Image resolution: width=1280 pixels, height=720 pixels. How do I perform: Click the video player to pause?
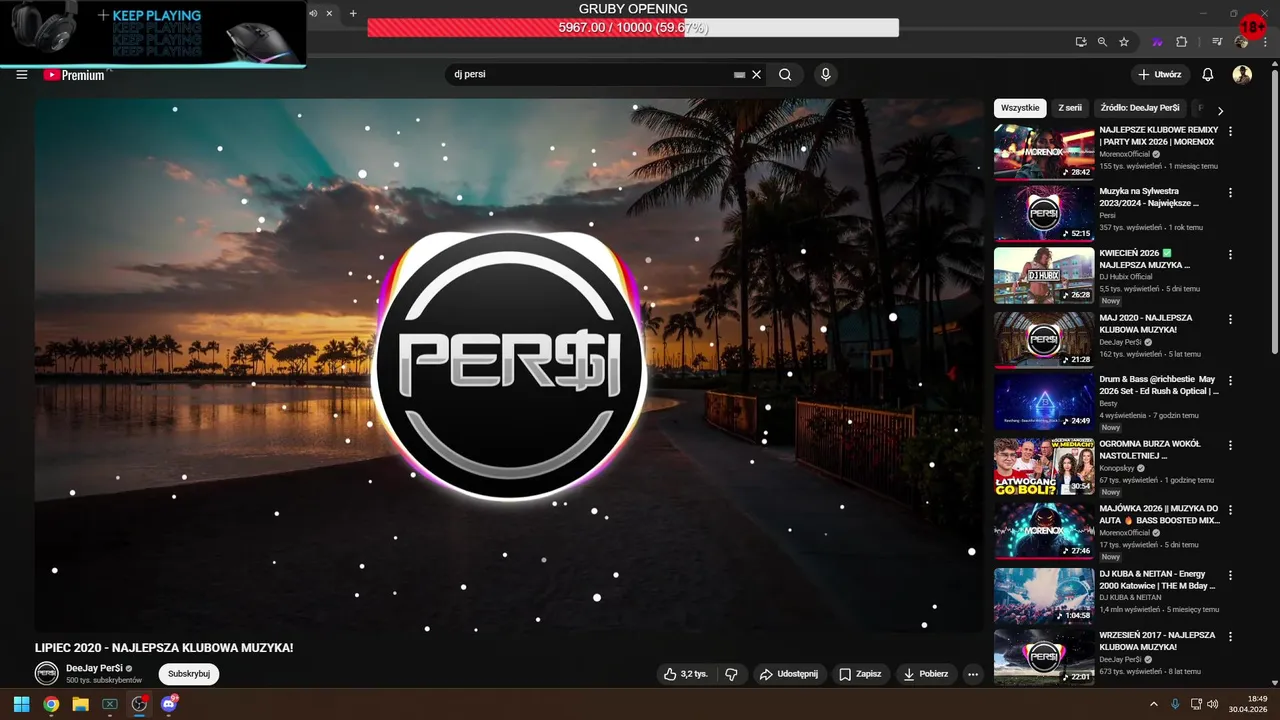tap(509, 365)
